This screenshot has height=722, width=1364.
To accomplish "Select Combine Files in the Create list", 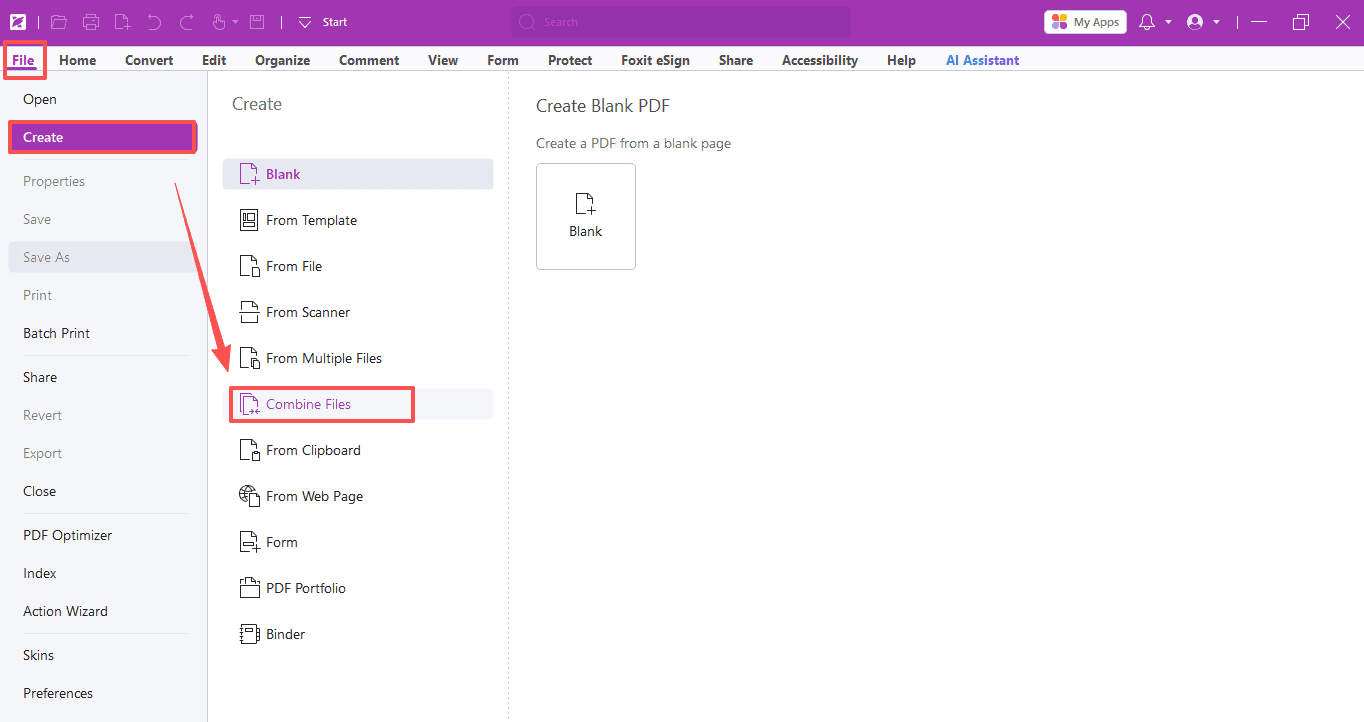I will tap(358, 404).
